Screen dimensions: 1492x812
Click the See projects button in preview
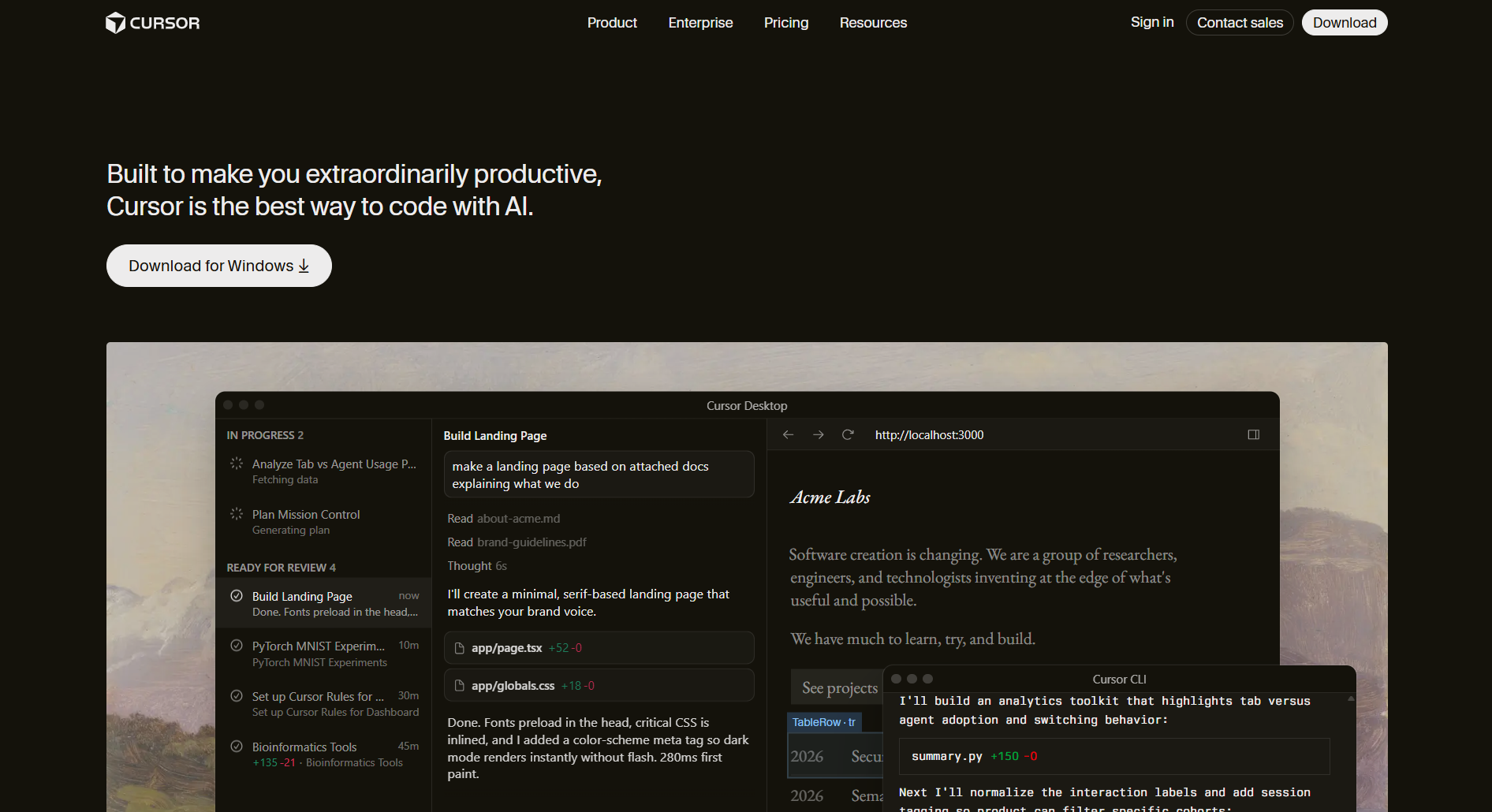click(839, 687)
